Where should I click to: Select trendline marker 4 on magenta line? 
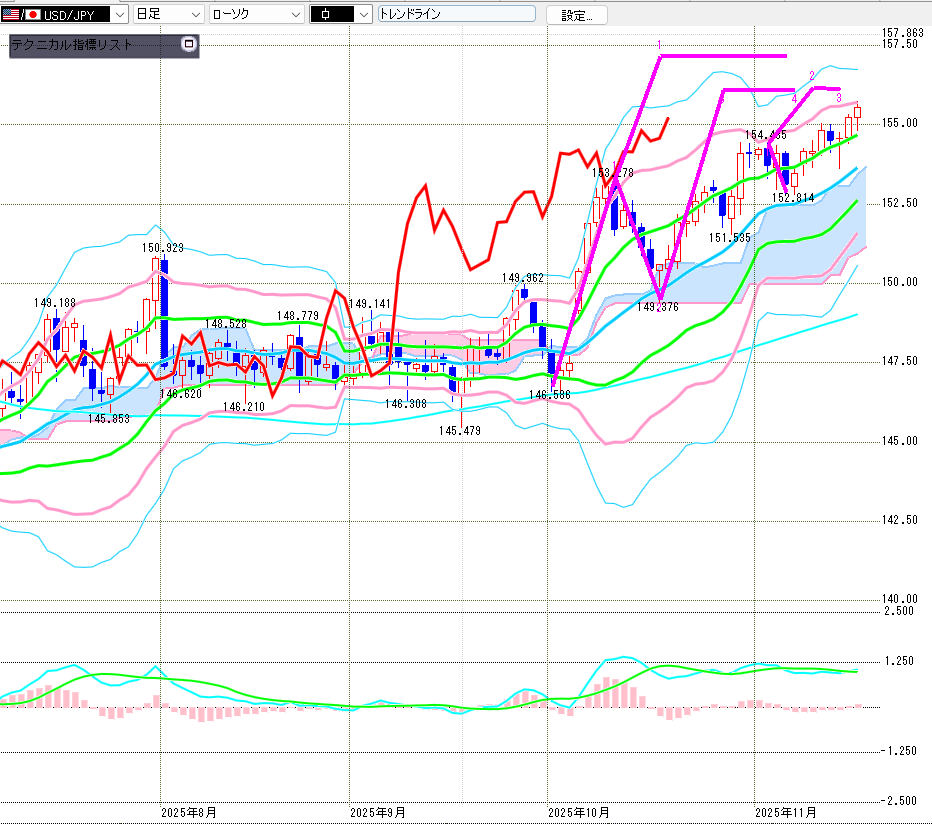794,99
